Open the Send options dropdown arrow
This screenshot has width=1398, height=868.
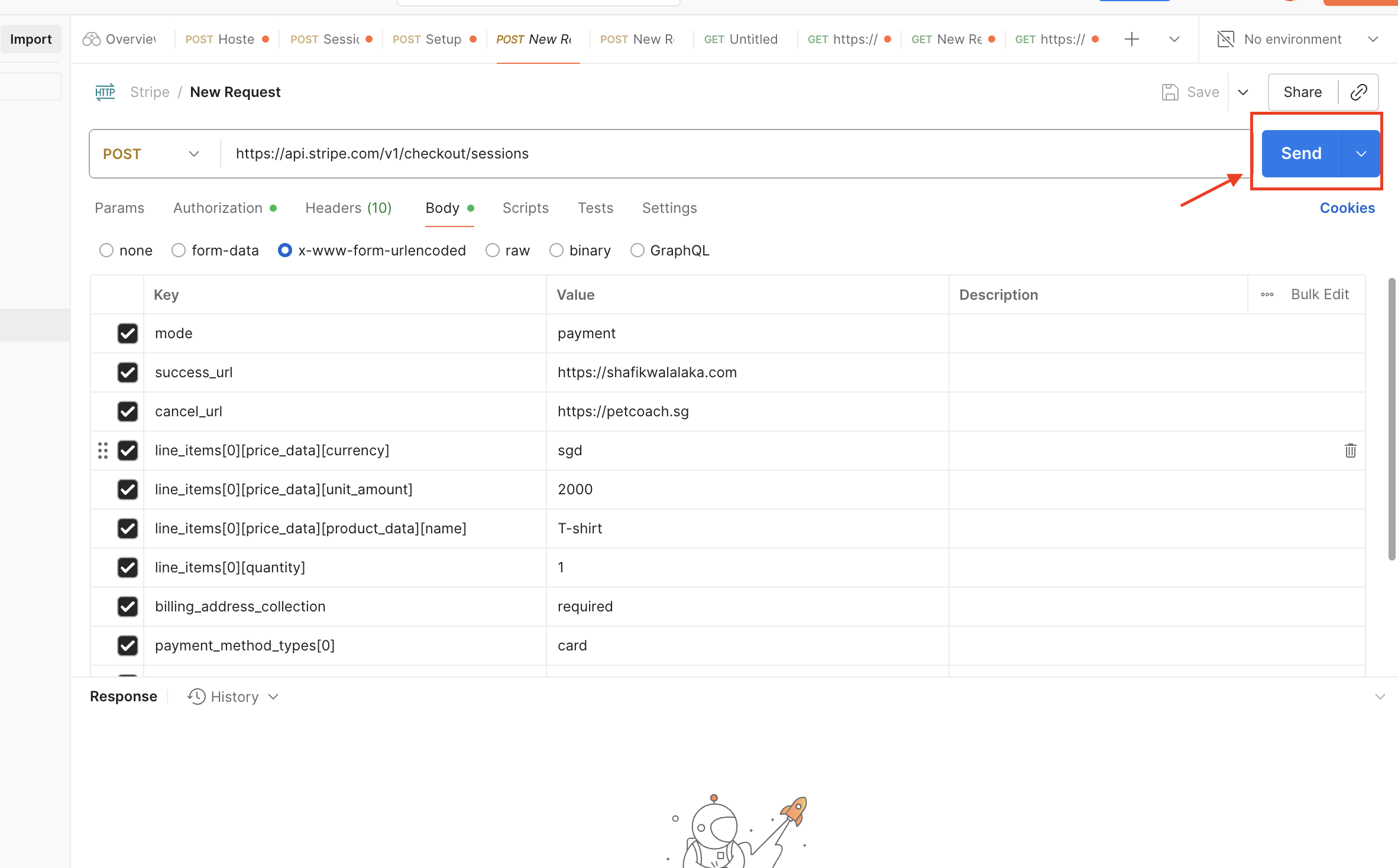1361,154
